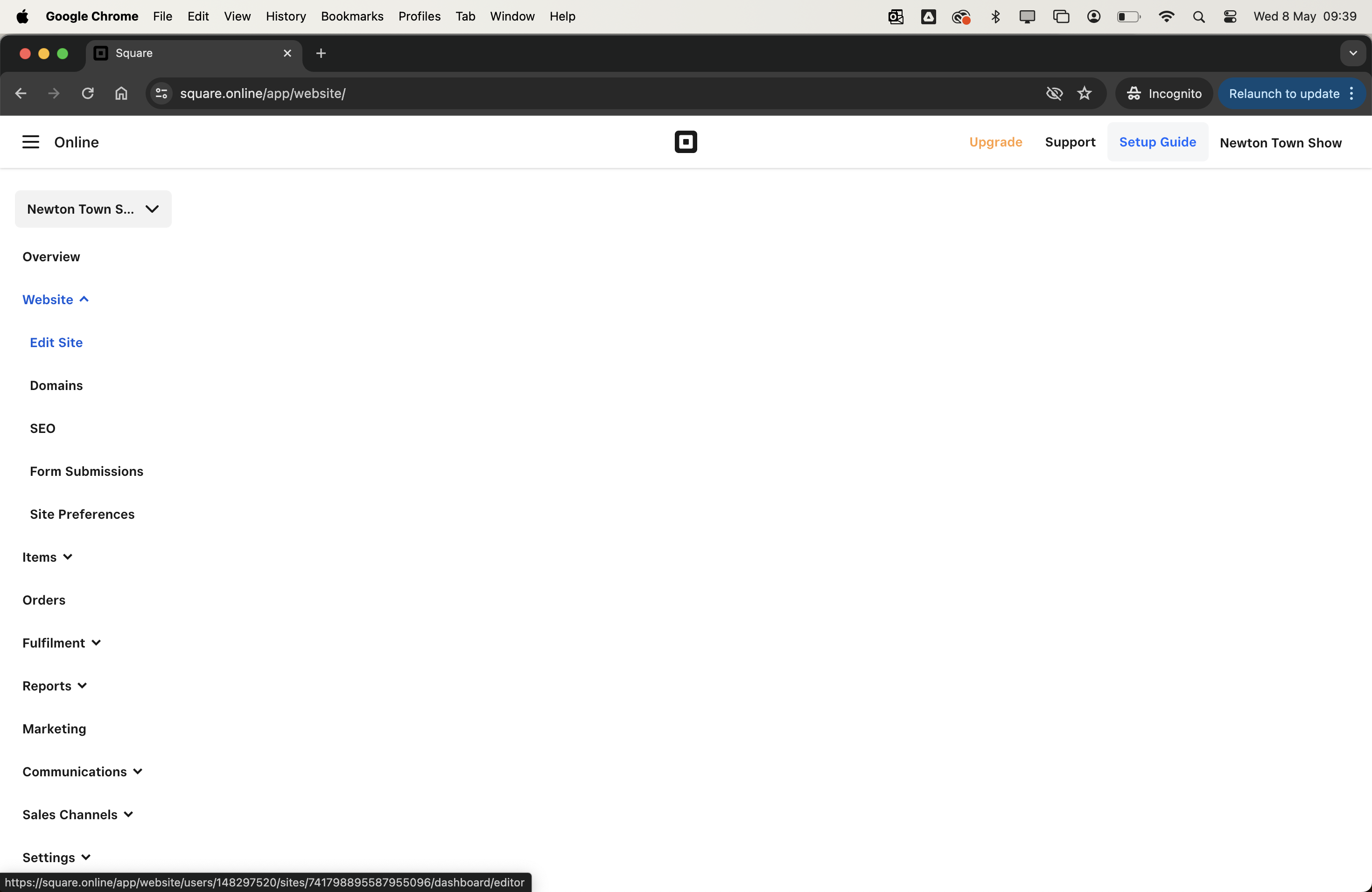This screenshot has width=1372, height=892.
Task: Open the Newton Town S... site selector dropdown
Action: pos(93,209)
